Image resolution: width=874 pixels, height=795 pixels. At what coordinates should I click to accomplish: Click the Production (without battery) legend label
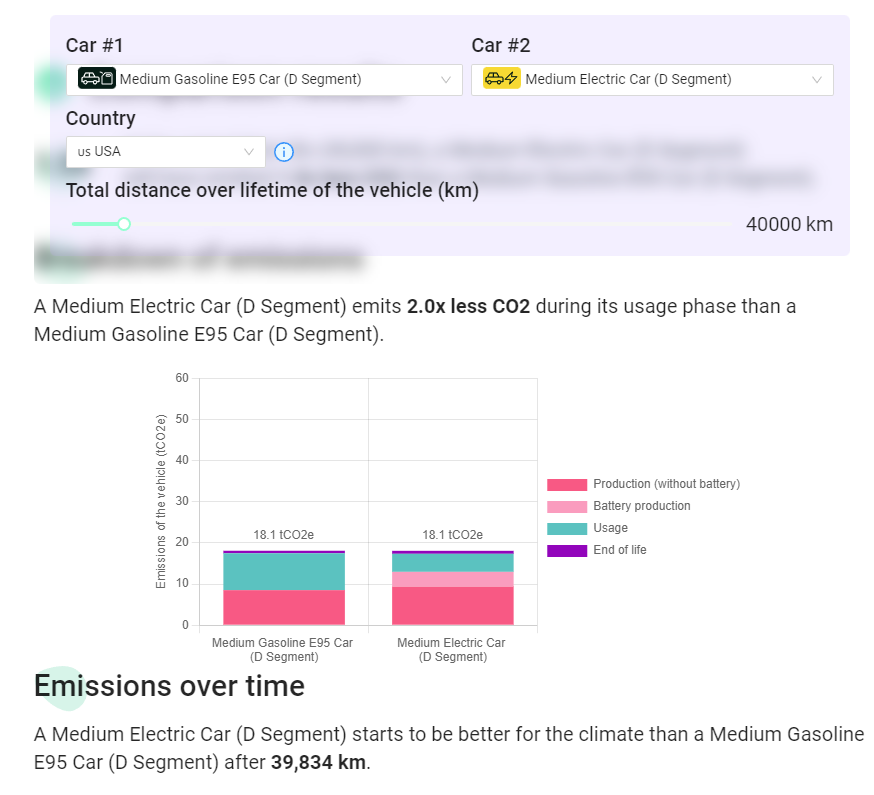click(666, 484)
